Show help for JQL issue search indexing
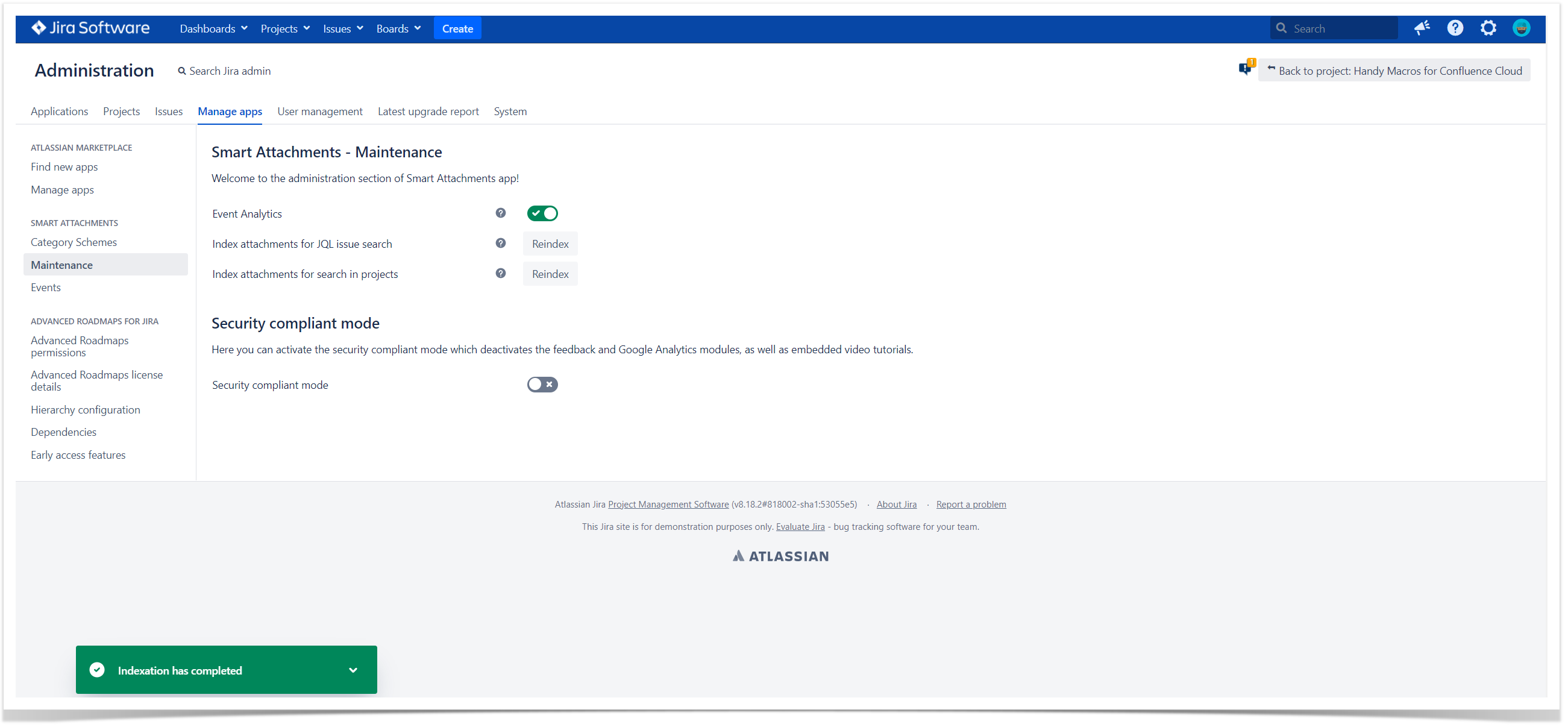The image size is (1568, 727). coord(500,244)
